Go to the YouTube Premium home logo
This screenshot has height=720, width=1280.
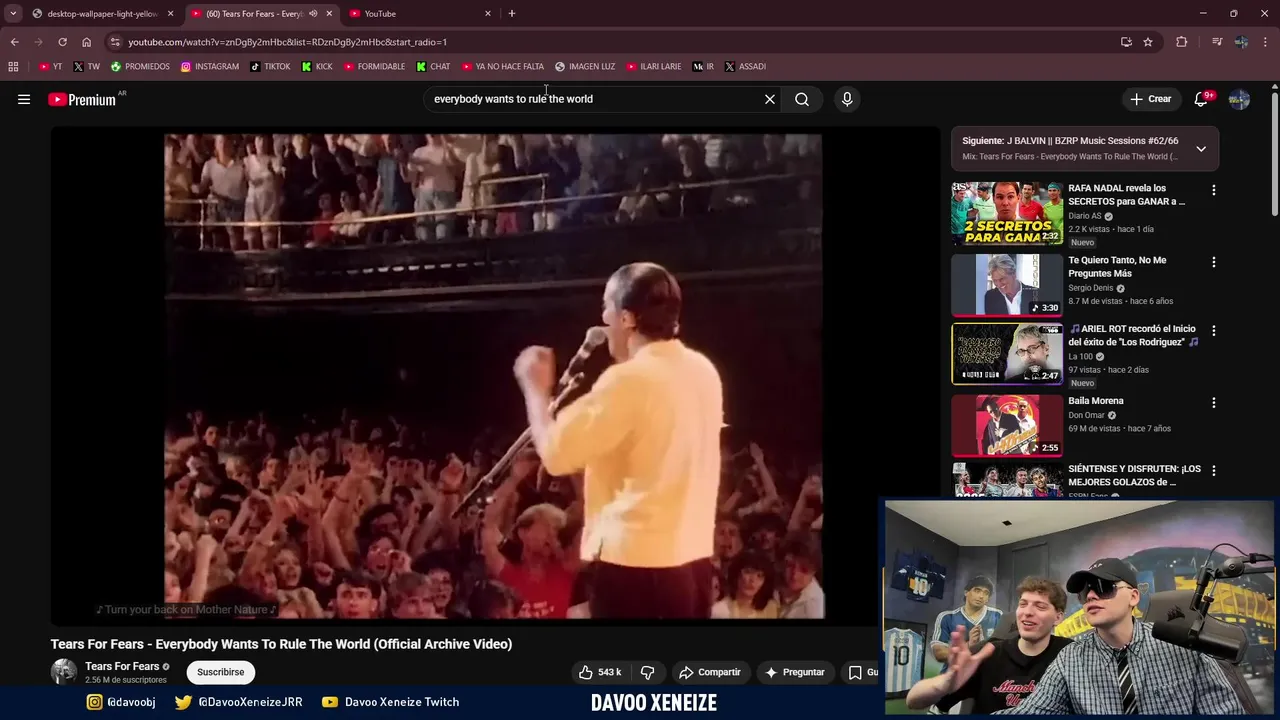(x=82, y=99)
